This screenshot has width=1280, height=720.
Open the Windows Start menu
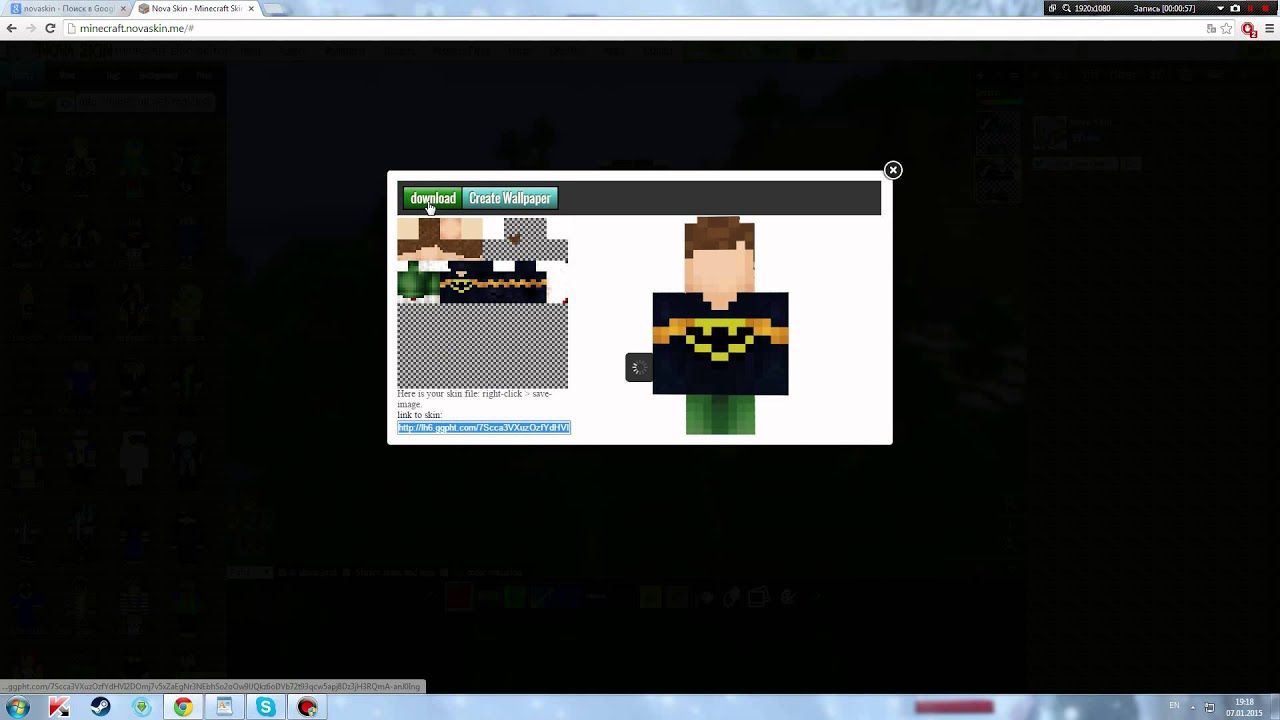click(x=18, y=707)
